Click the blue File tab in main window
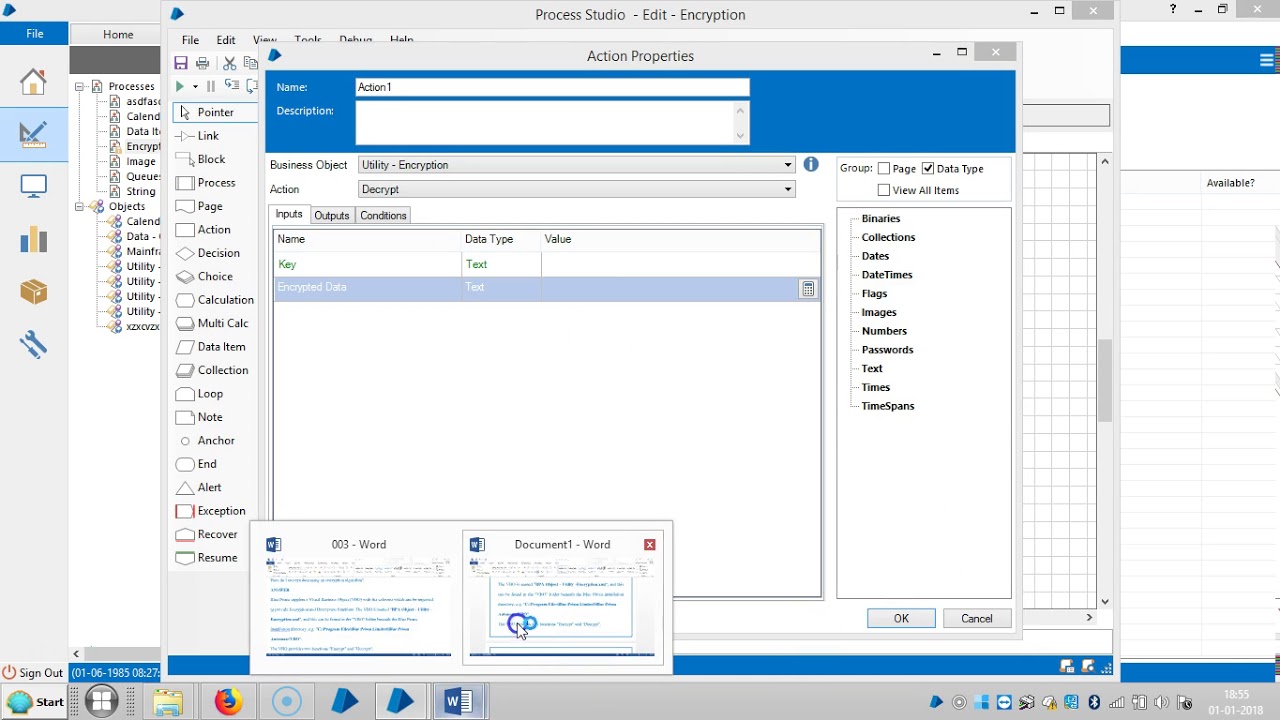The height and width of the screenshot is (720, 1280). click(35, 33)
